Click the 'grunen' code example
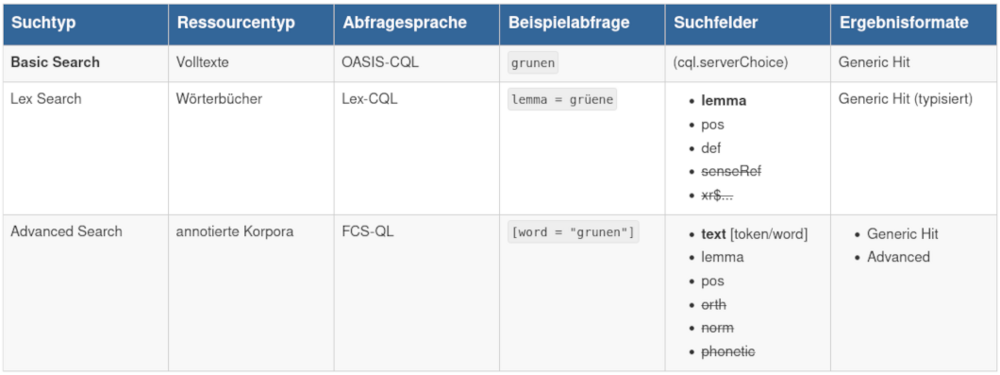 click(533, 63)
